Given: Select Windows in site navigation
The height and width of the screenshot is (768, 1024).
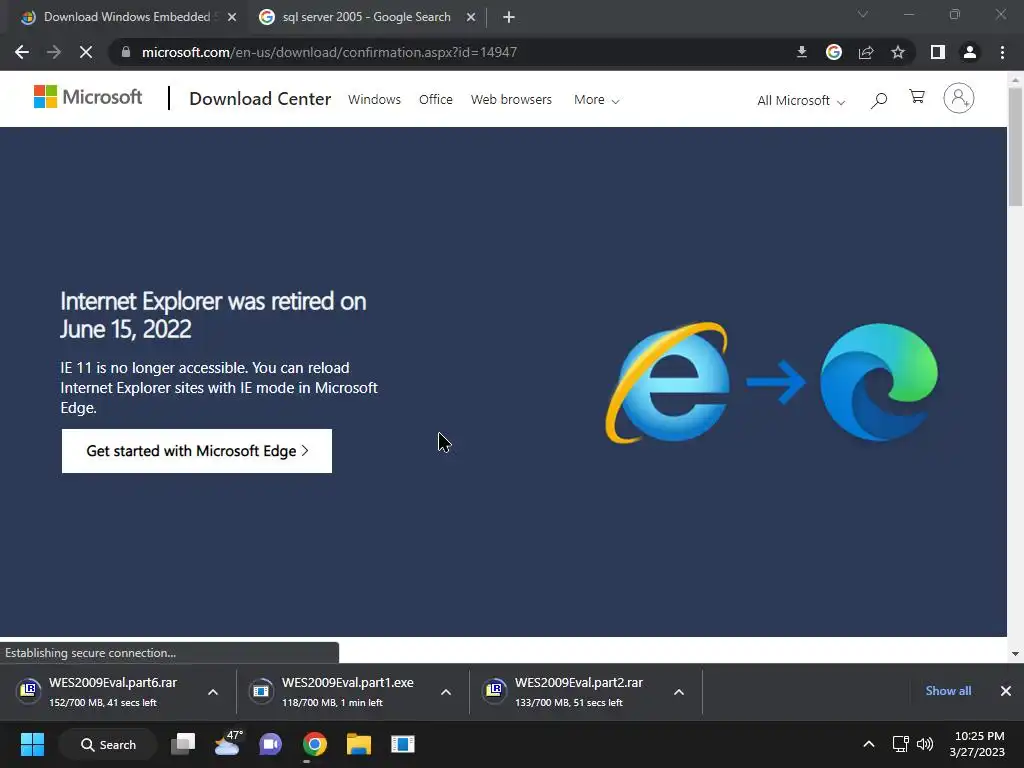Looking at the screenshot, I should 374,99.
